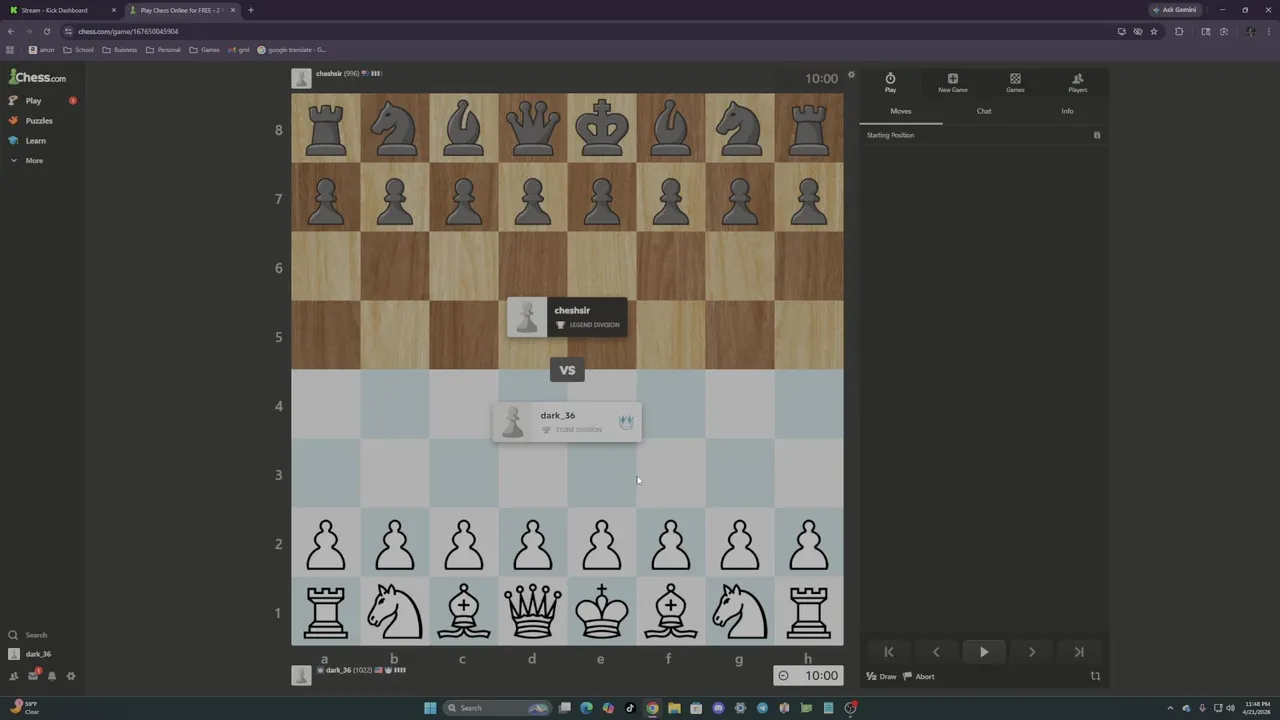Open Discord from the taskbar
Viewport: 1280px width, 720px height.
pos(718,708)
